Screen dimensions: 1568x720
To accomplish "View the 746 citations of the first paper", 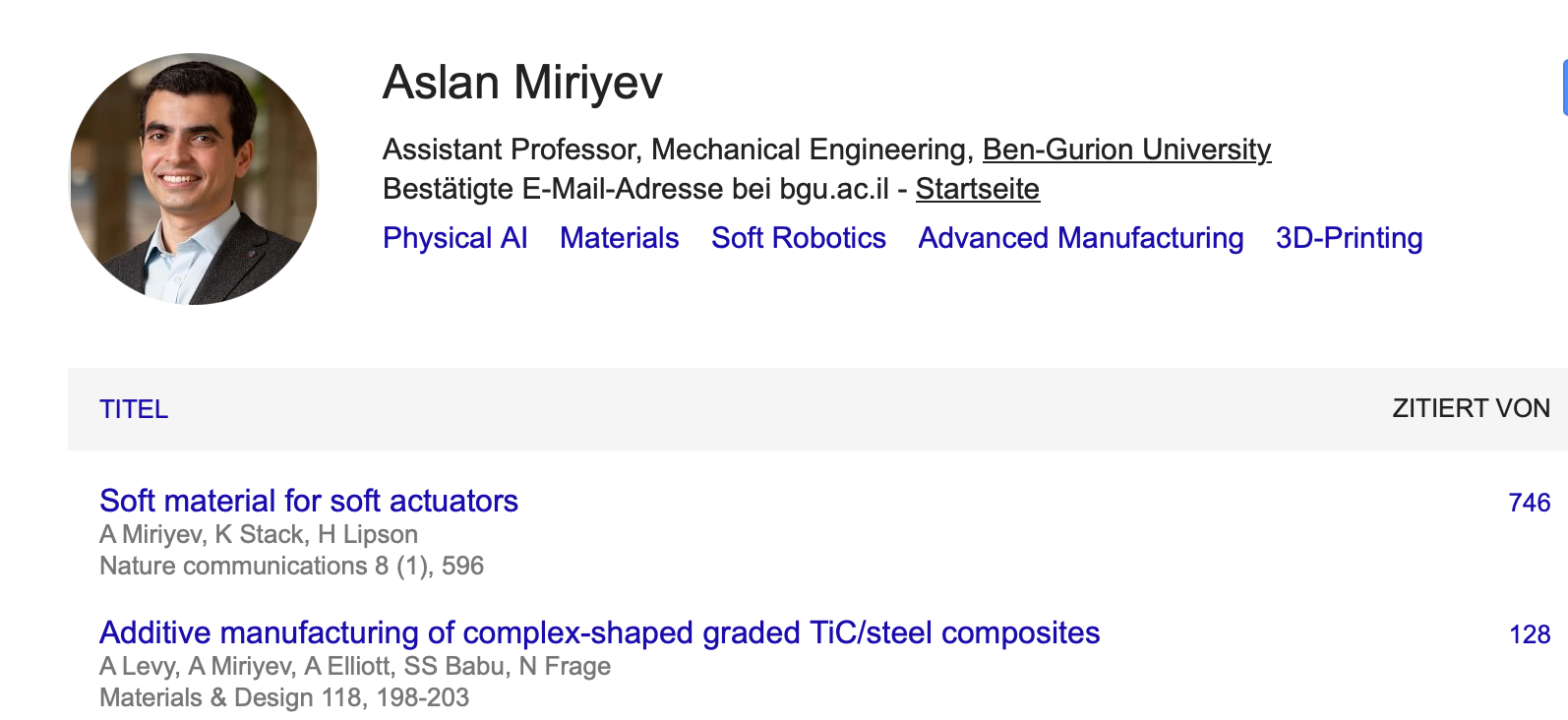I will coord(1529,503).
